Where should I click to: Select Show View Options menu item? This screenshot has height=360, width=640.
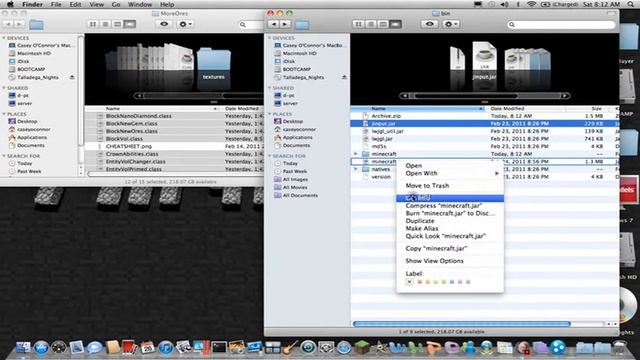450,261
